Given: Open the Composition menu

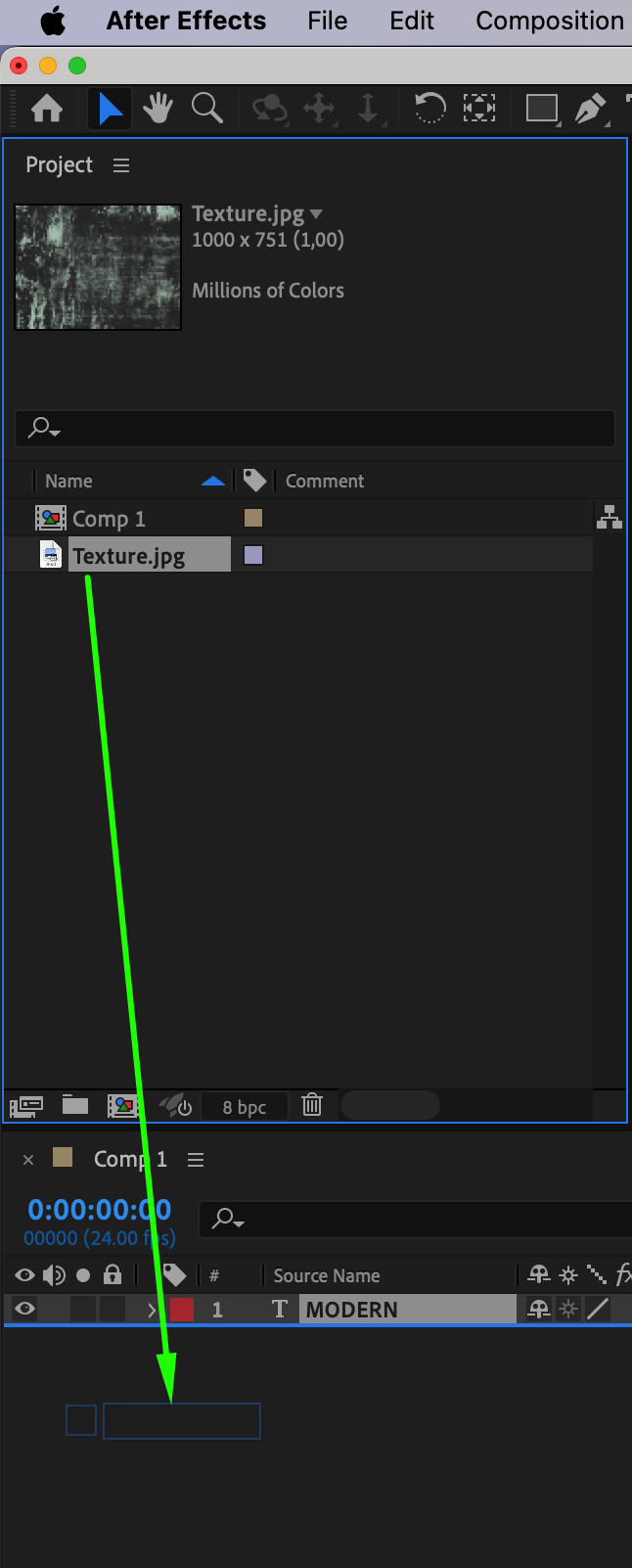Looking at the screenshot, I should click(x=550, y=21).
